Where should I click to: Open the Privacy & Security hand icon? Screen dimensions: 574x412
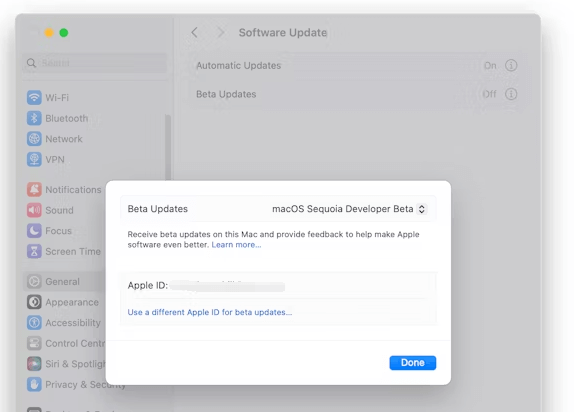[34, 385]
